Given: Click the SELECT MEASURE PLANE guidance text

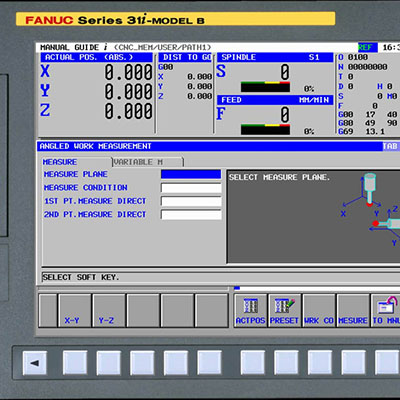Looking at the screenshot, I should [x=279, y=177].
